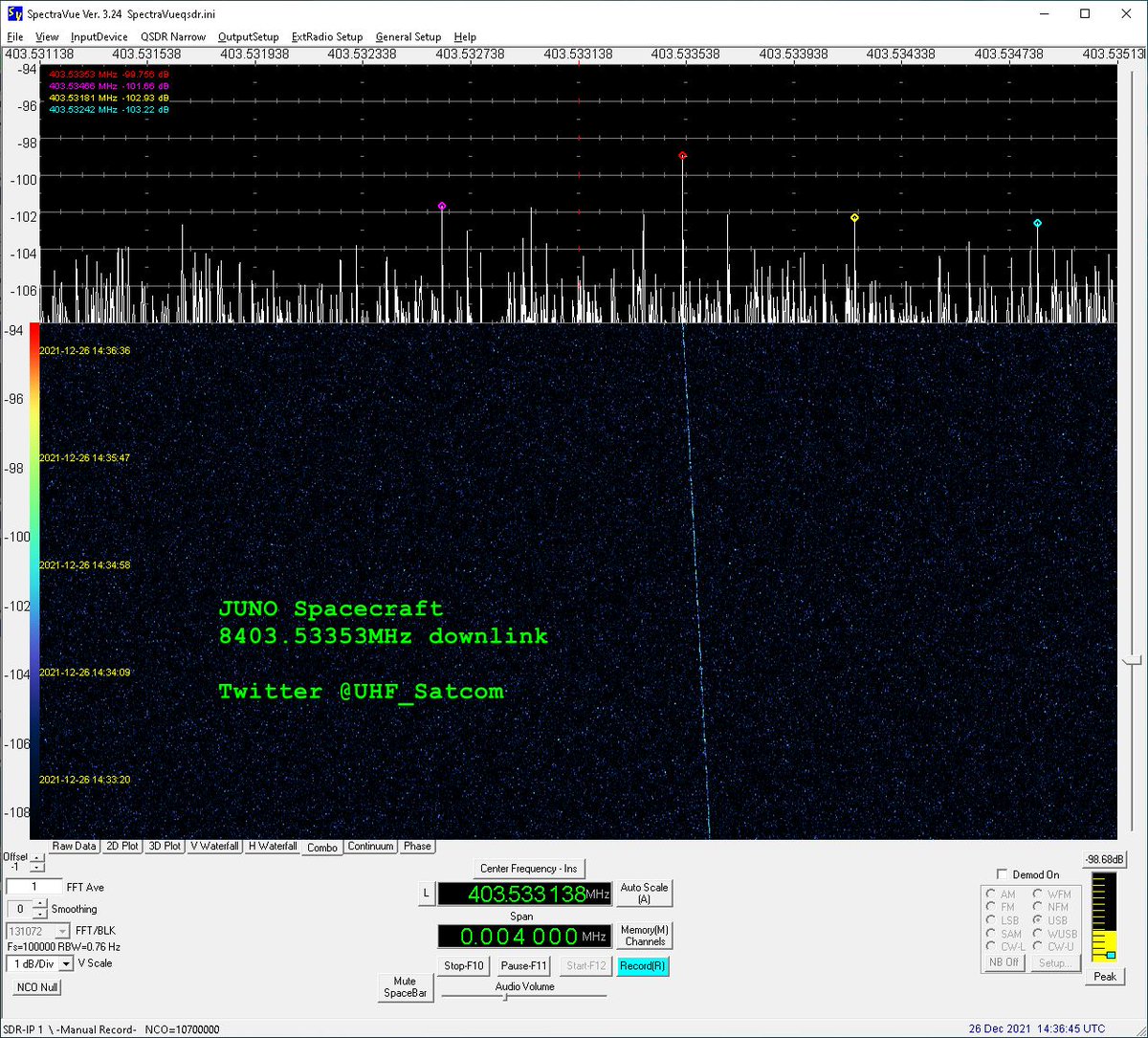Viewport: 1148px width, 1038px height.
Task: Click the center frequency 403.533138 display
Action: [524, 894]
